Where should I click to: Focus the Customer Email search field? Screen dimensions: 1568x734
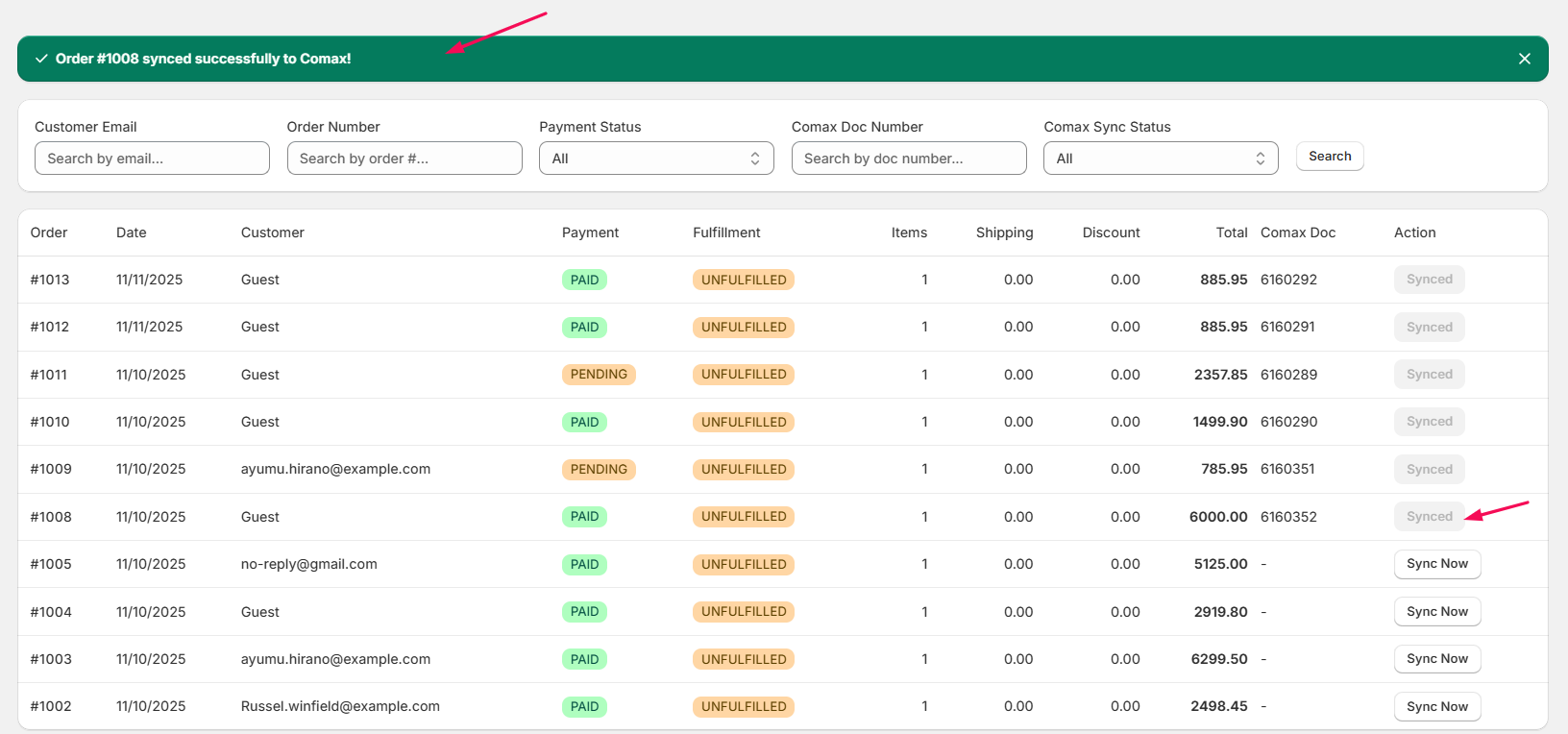[152, 159]
